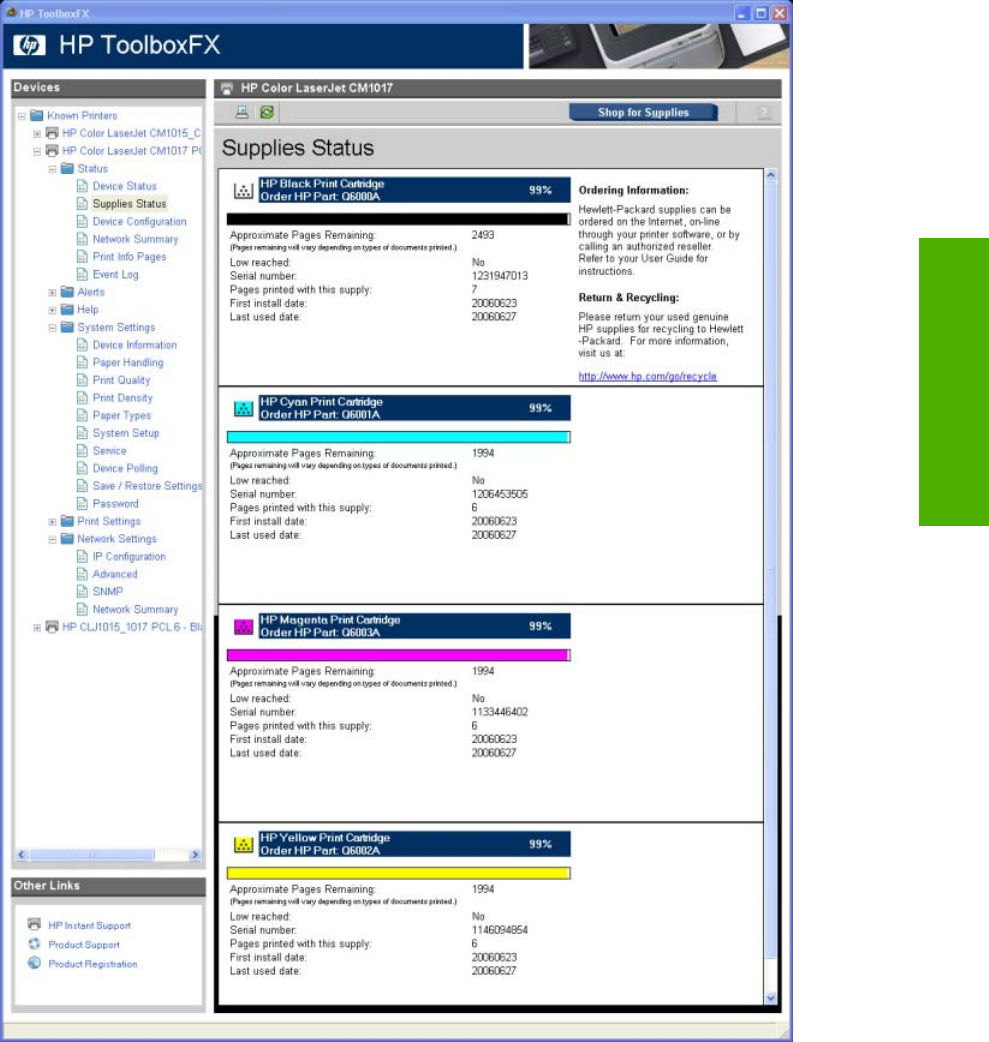The width and height of the screenshot is (989, 1042).
Task: Click the printer icon in the CM1017 title bar
Action: (227, 88)
